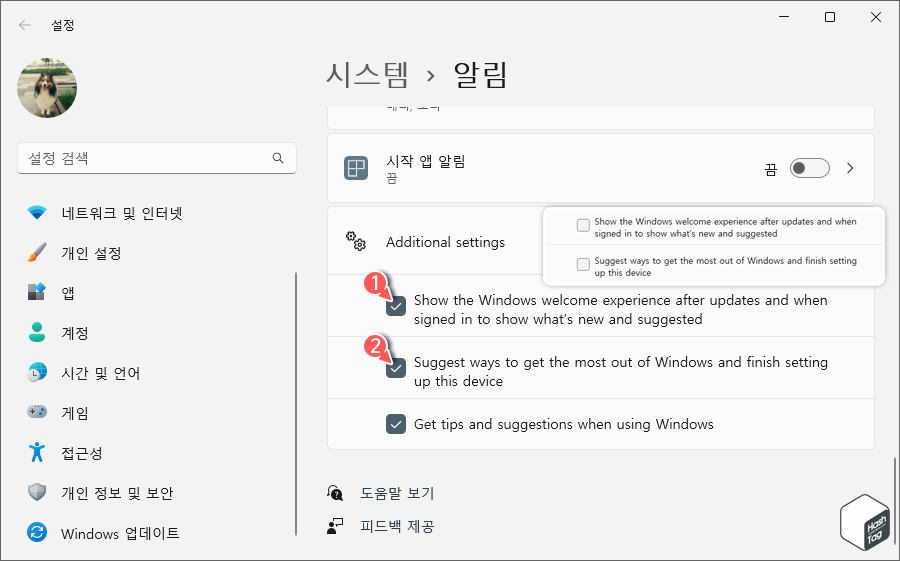The height and width of the screenshot is (561, 900).
Task: Open 개인 정보 및 보안 settings
Action: pyautogui.click(x=117, y=493)
